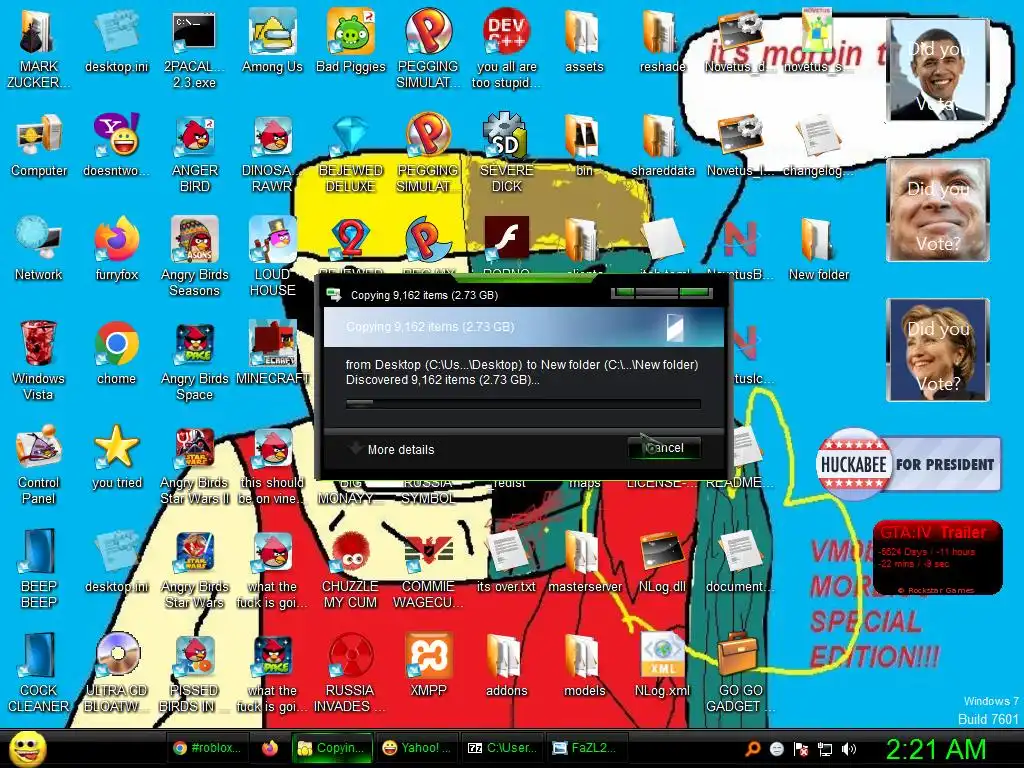Switch to the #roblox... Chrome taskbar item
The width and height of the screenshot is (1024, 768).
(206, 748)
